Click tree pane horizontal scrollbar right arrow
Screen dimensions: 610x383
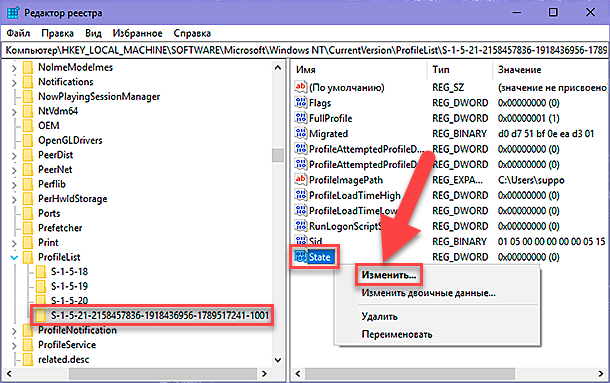point(265,374)
